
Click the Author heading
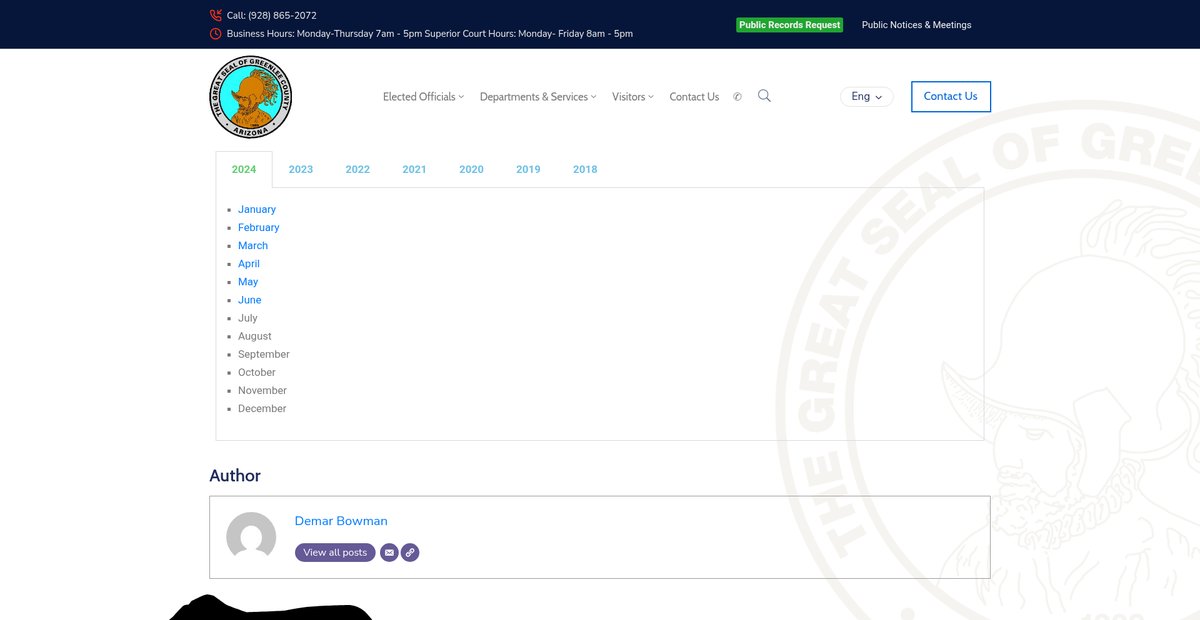235,476
